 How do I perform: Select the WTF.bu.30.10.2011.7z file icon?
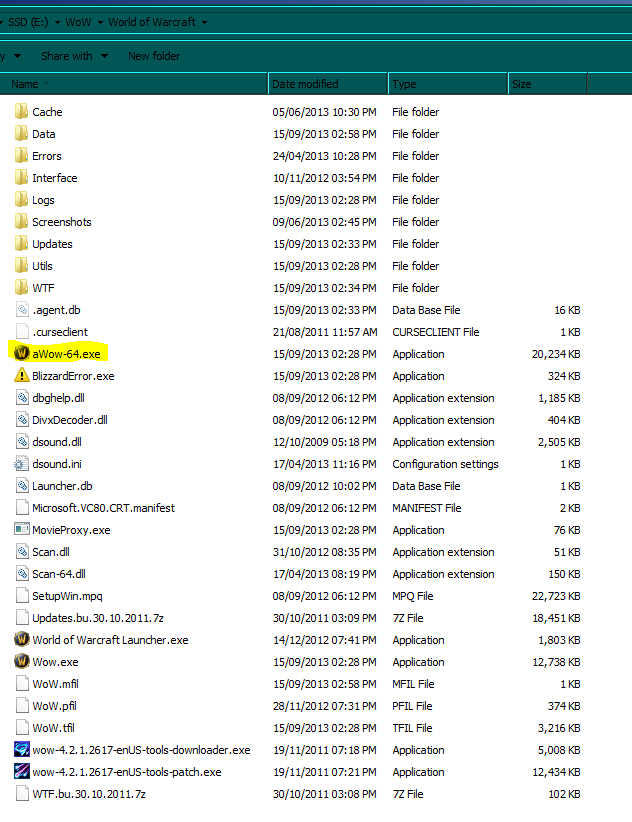22,794
